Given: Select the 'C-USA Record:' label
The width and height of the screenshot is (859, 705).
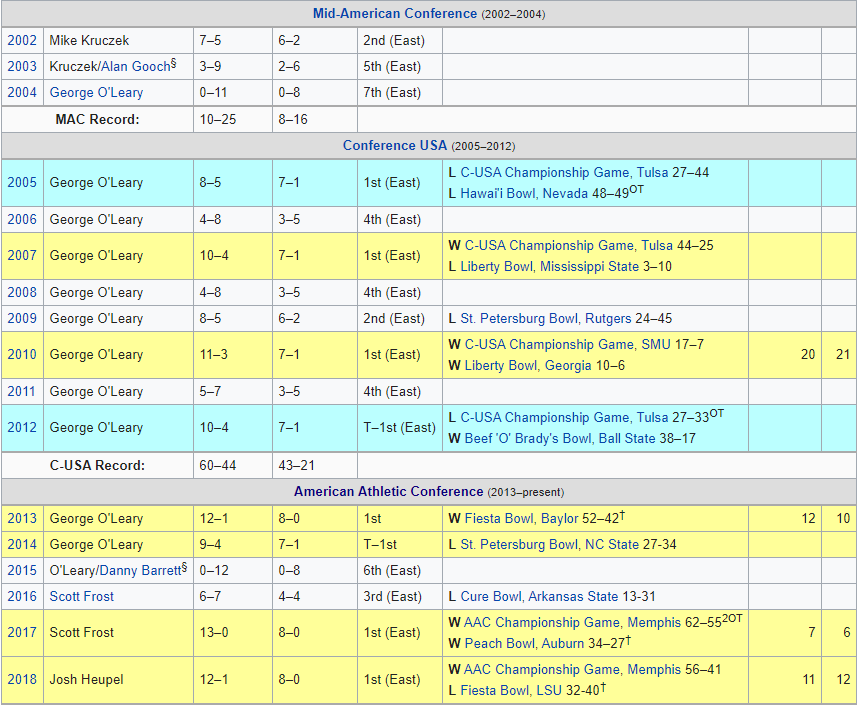Looking at the screenshot, I should click(98, 466).
